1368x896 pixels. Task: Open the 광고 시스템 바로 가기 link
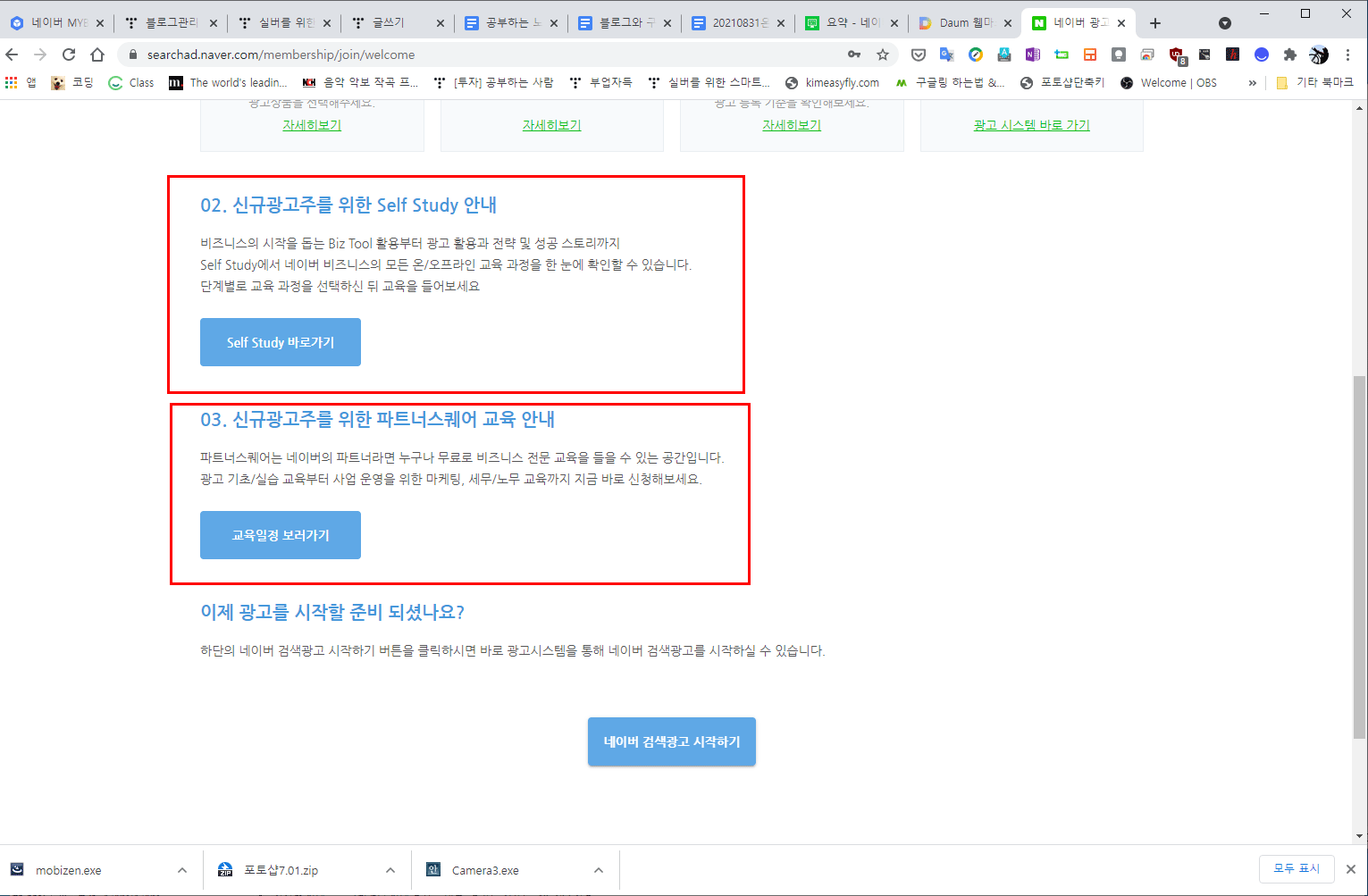point(1031,125)
